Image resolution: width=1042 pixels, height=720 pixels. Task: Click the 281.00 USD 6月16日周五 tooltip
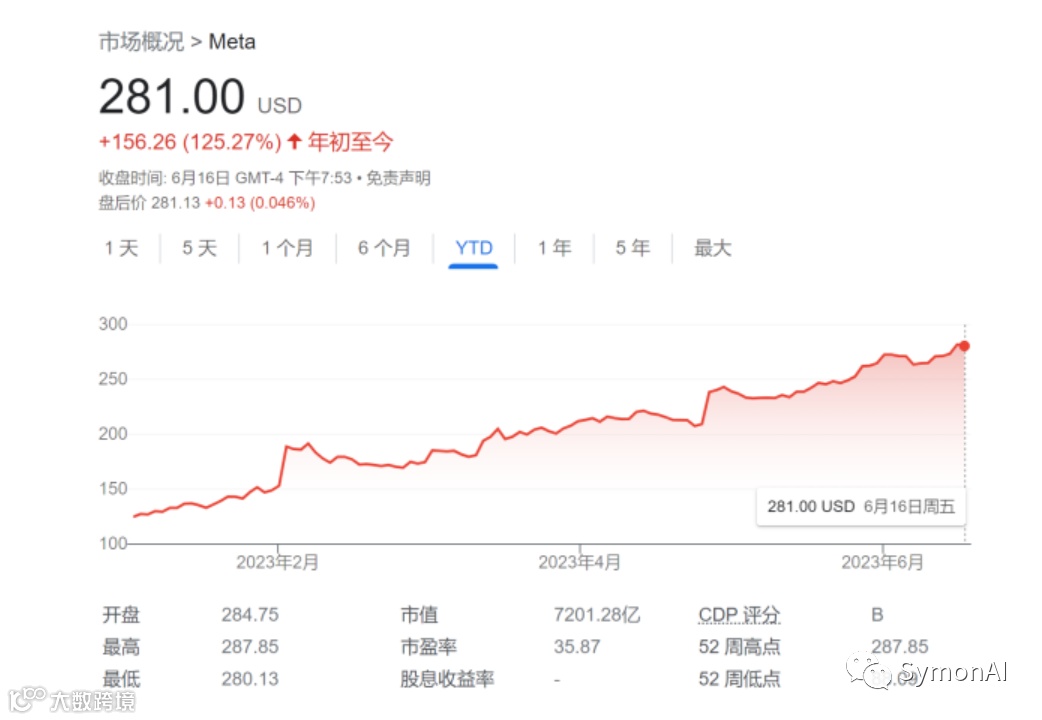click(861, 507)
